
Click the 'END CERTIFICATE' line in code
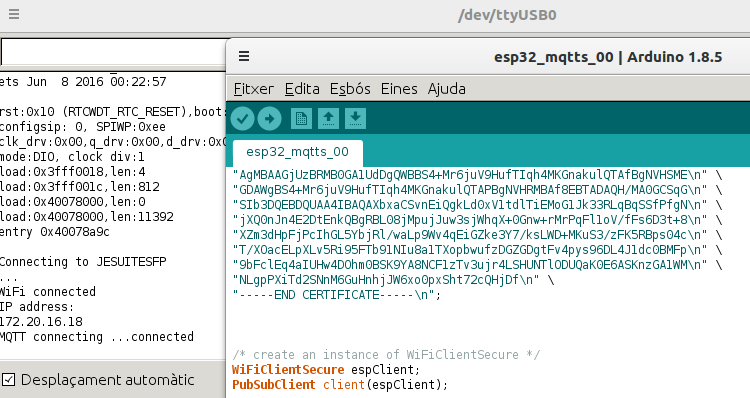[x=337, y=295]
